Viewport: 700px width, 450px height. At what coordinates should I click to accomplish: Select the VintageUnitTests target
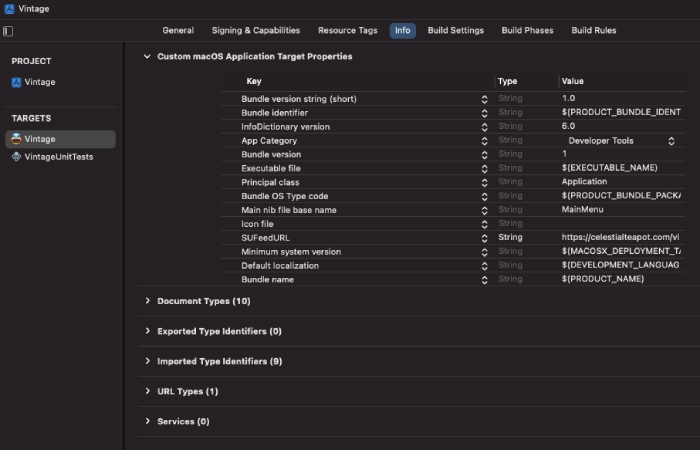click(53, 157)
